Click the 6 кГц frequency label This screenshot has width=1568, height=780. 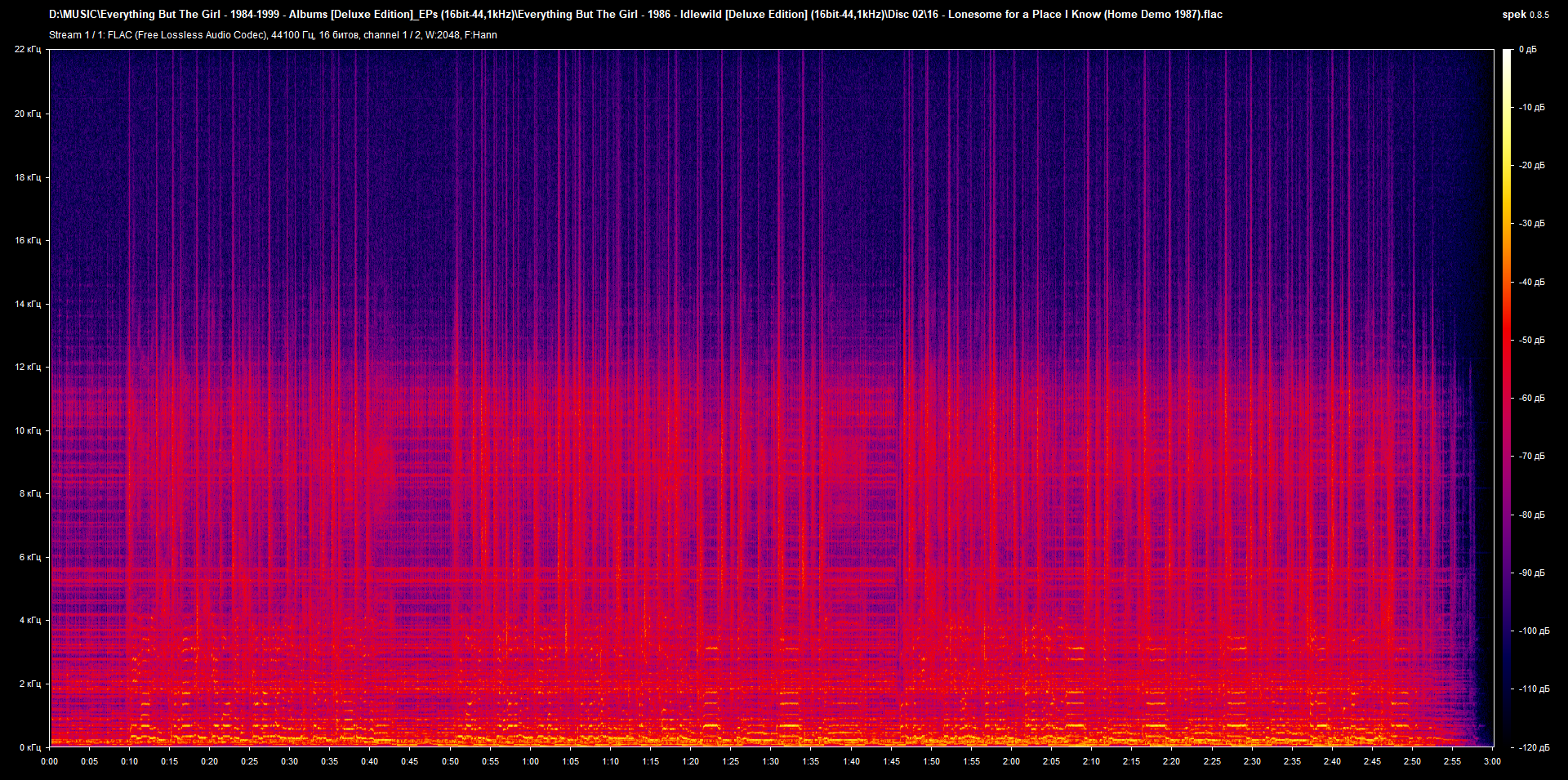(30, 557)
